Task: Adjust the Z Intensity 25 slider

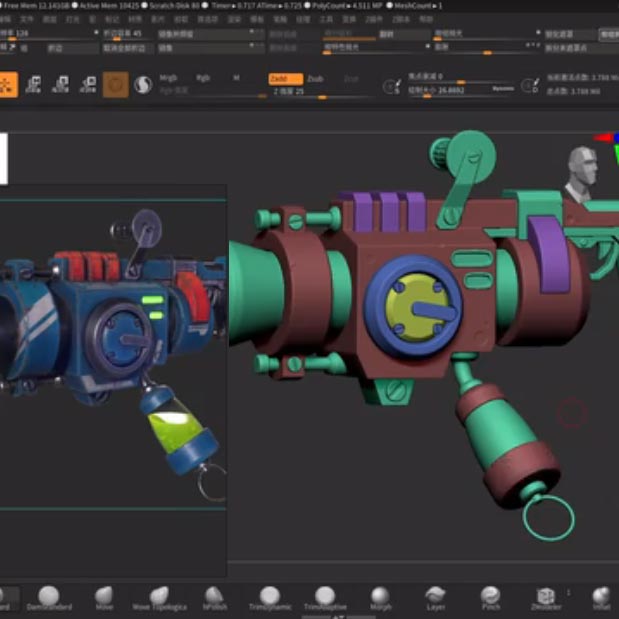Action: click(x=321, y=92)
